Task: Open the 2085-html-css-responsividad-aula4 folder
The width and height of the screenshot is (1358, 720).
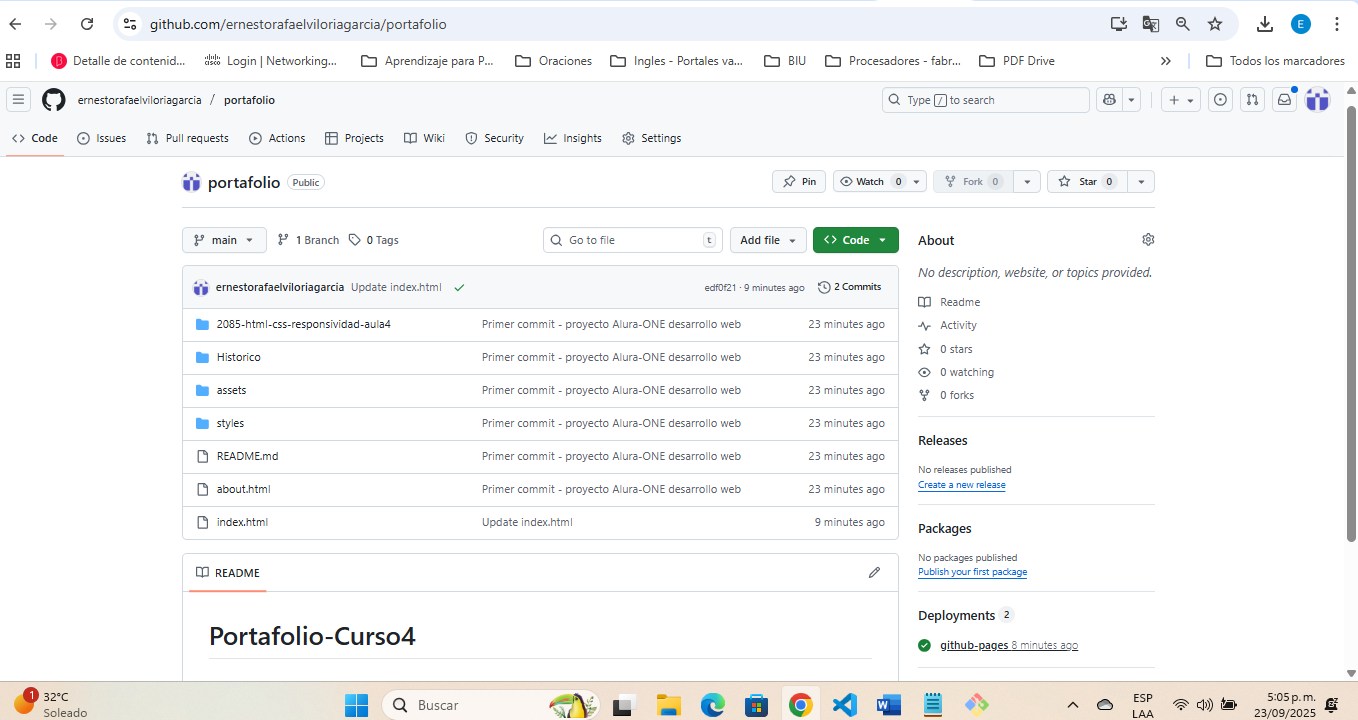Action: tap(304, 324)
